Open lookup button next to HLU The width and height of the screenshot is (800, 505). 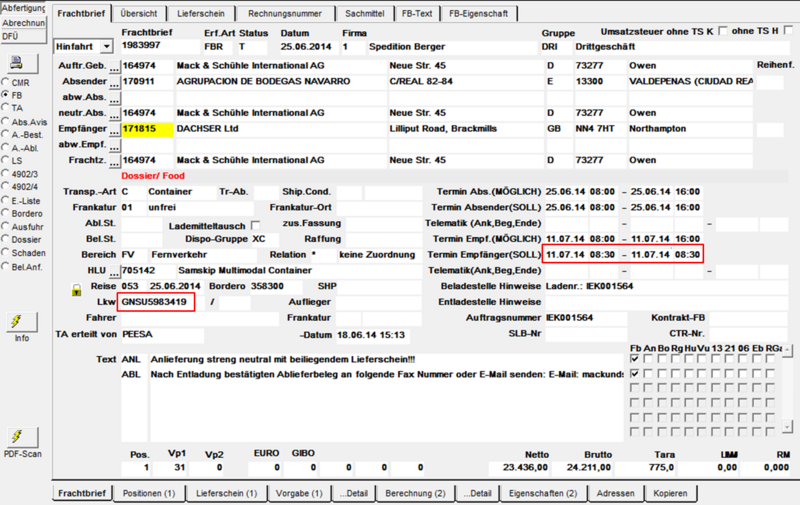point(114,272)
